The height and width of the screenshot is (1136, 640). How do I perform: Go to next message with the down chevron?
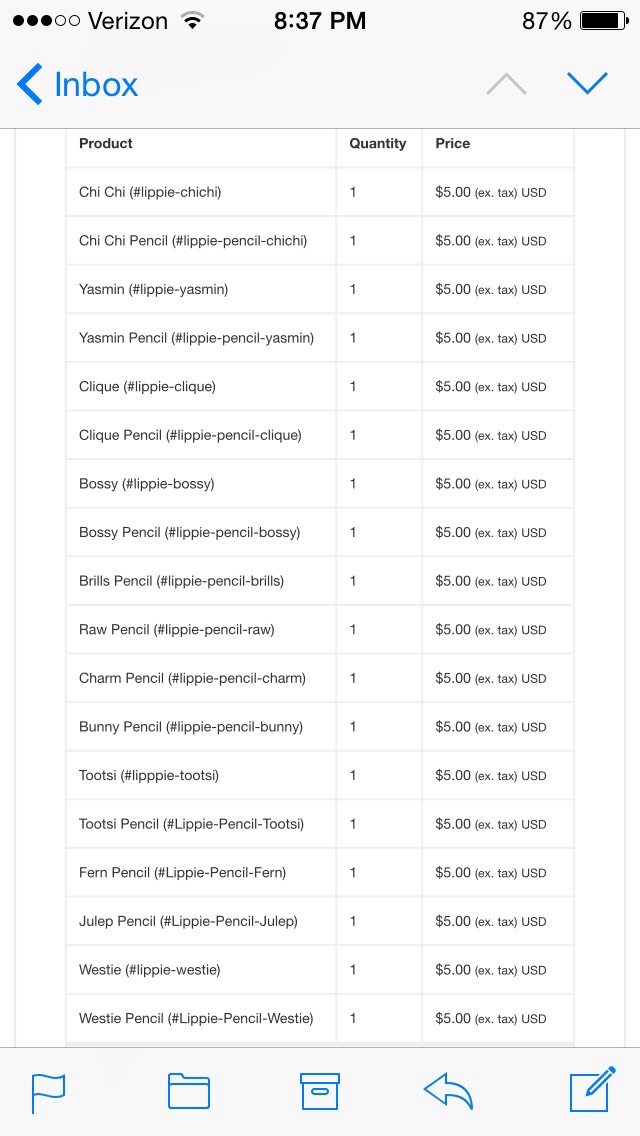(587, 83)
